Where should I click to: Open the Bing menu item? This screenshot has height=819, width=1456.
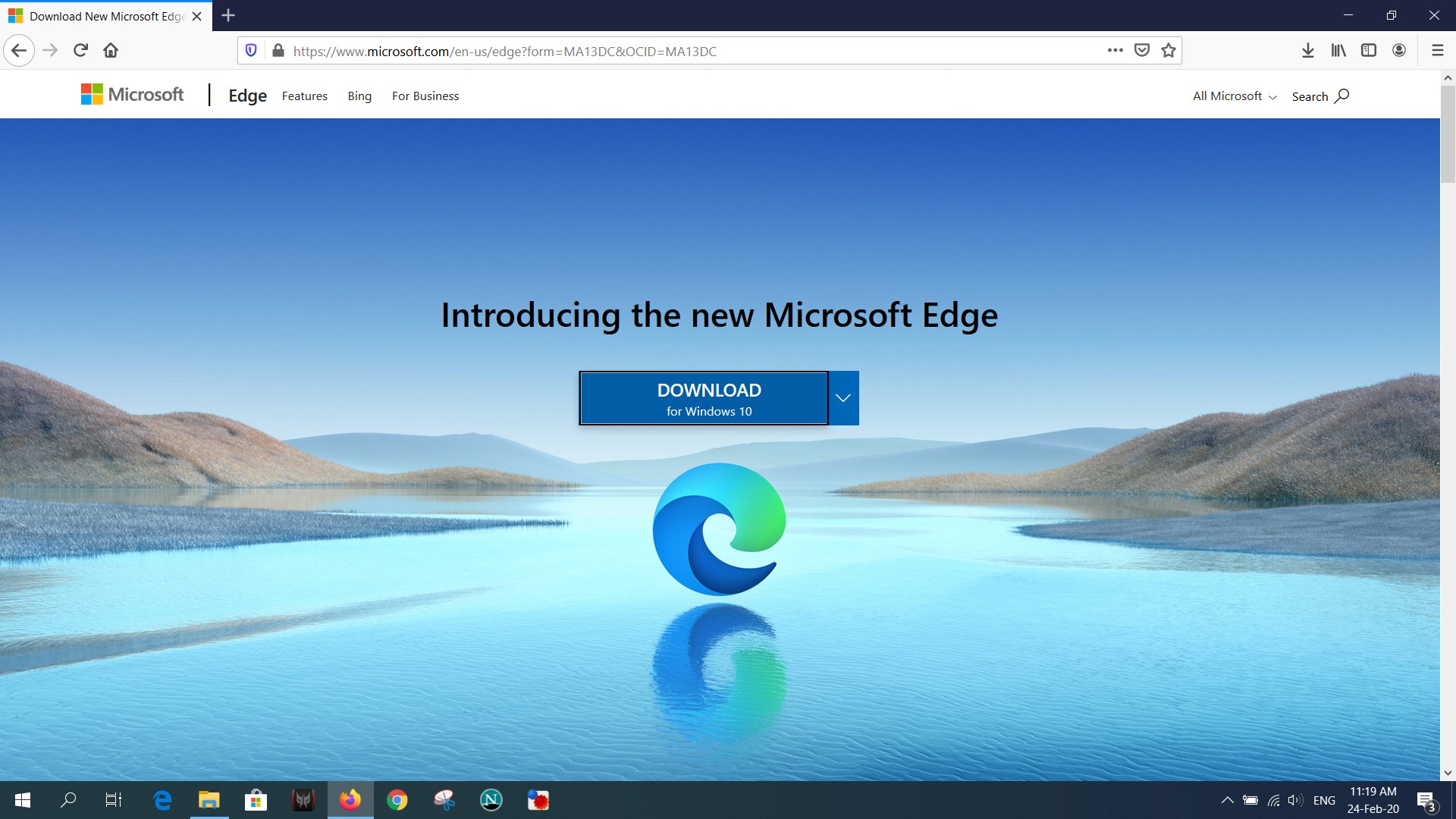359,96
